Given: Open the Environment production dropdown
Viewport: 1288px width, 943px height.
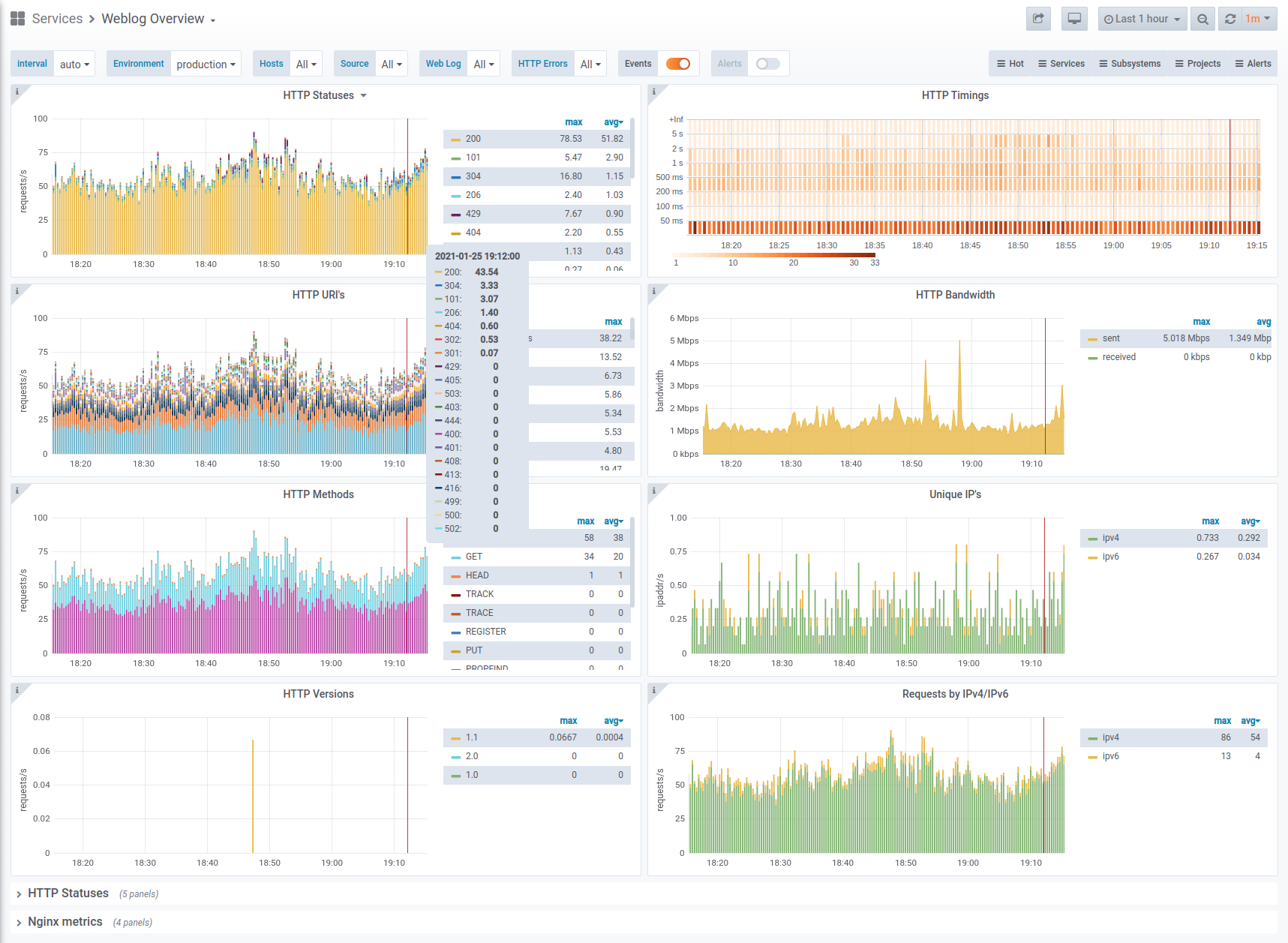Looking at the screenshot, I should [x=206, y=64].
